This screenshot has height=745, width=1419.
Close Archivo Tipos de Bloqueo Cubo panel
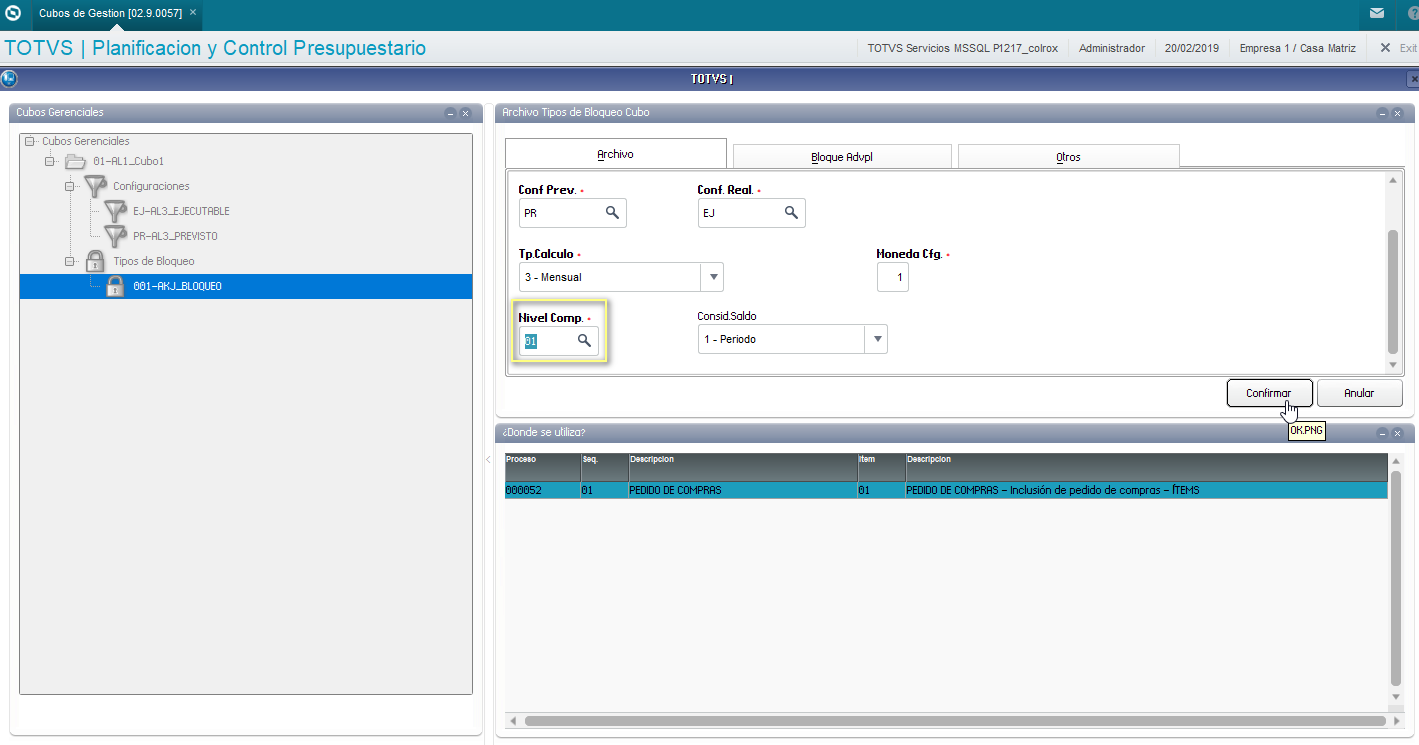tap(1397, 113)
